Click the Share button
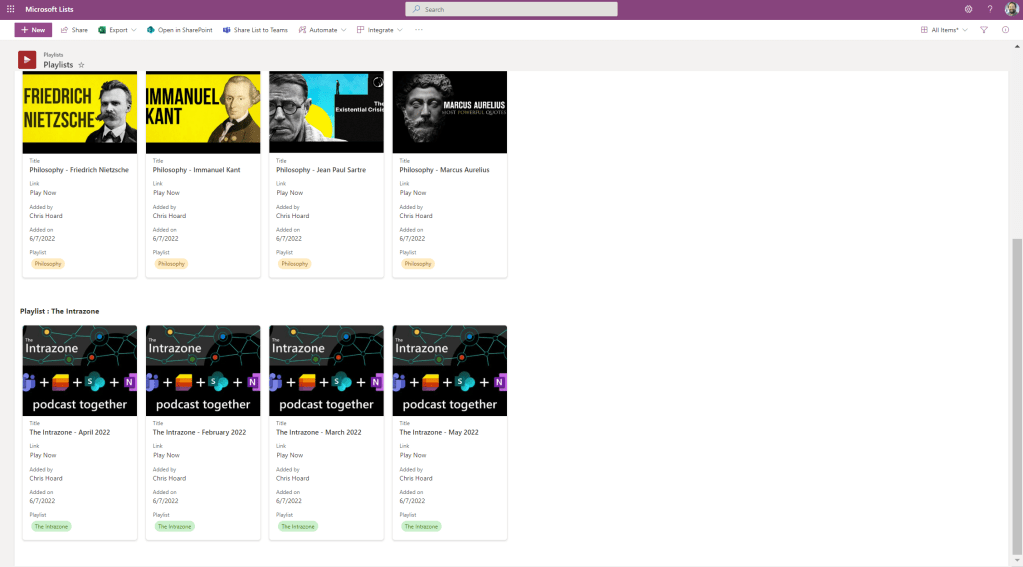This screenshot has width=1023, height=567. 74,30
